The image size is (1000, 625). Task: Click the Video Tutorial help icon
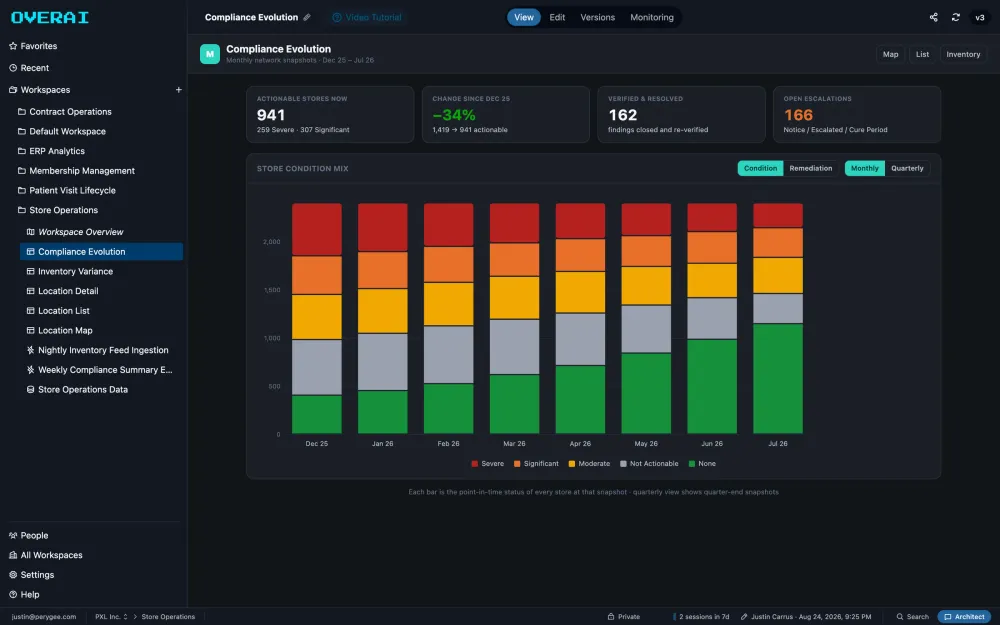coord(337,17)
